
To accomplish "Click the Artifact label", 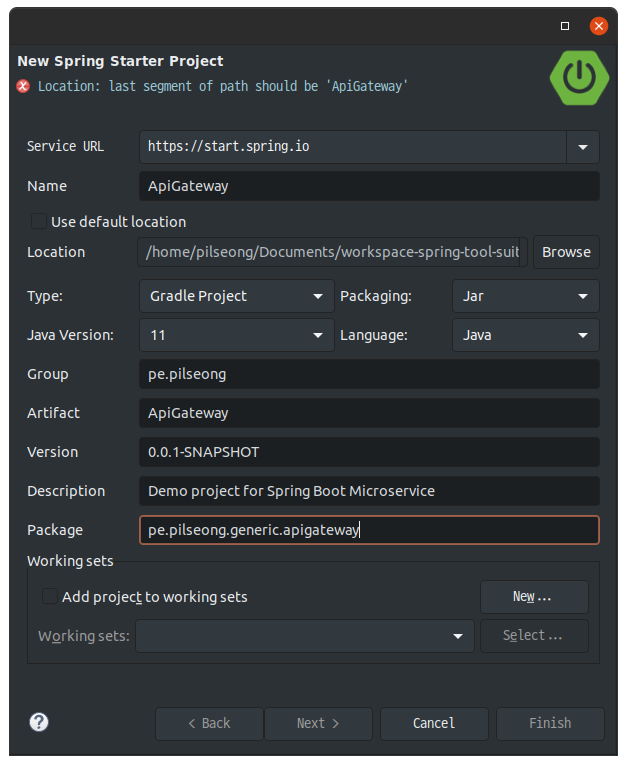I will click(53, 413).
